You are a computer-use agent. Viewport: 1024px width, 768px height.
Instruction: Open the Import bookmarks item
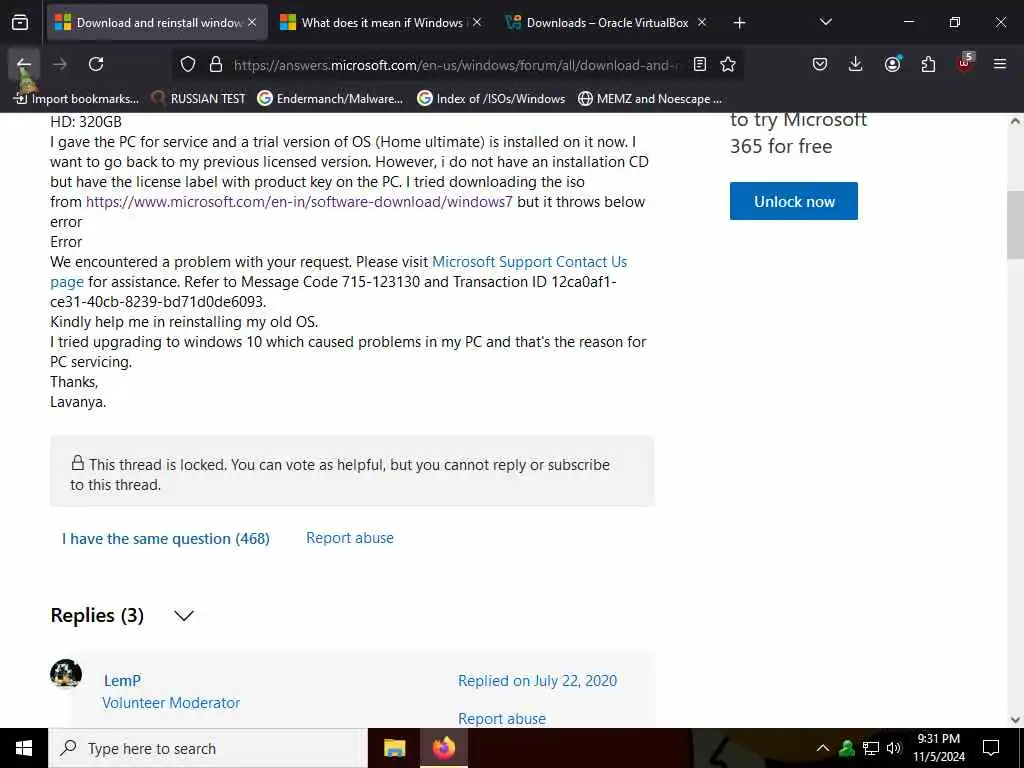tap(76, 99)
